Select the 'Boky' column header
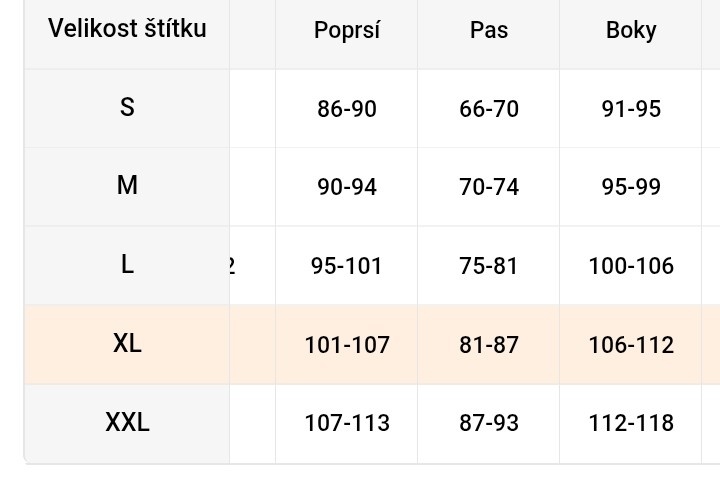Viewport: 720px width, 485px height. [x=631, y=30]
